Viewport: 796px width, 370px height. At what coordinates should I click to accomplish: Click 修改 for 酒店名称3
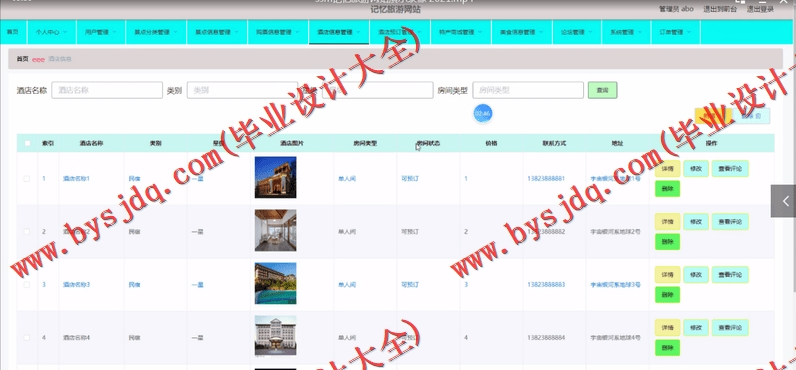coord(696,275)
